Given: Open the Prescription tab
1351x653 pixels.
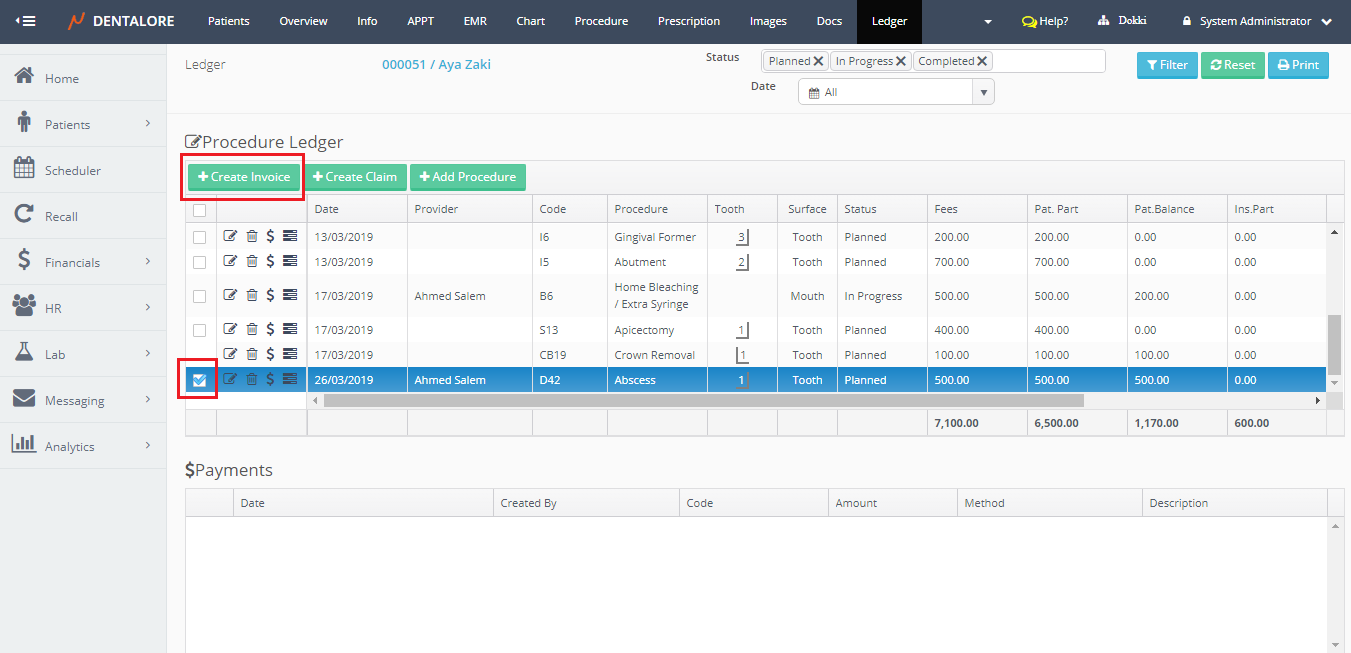Looking at the screenshot, I should coord(688,21).
